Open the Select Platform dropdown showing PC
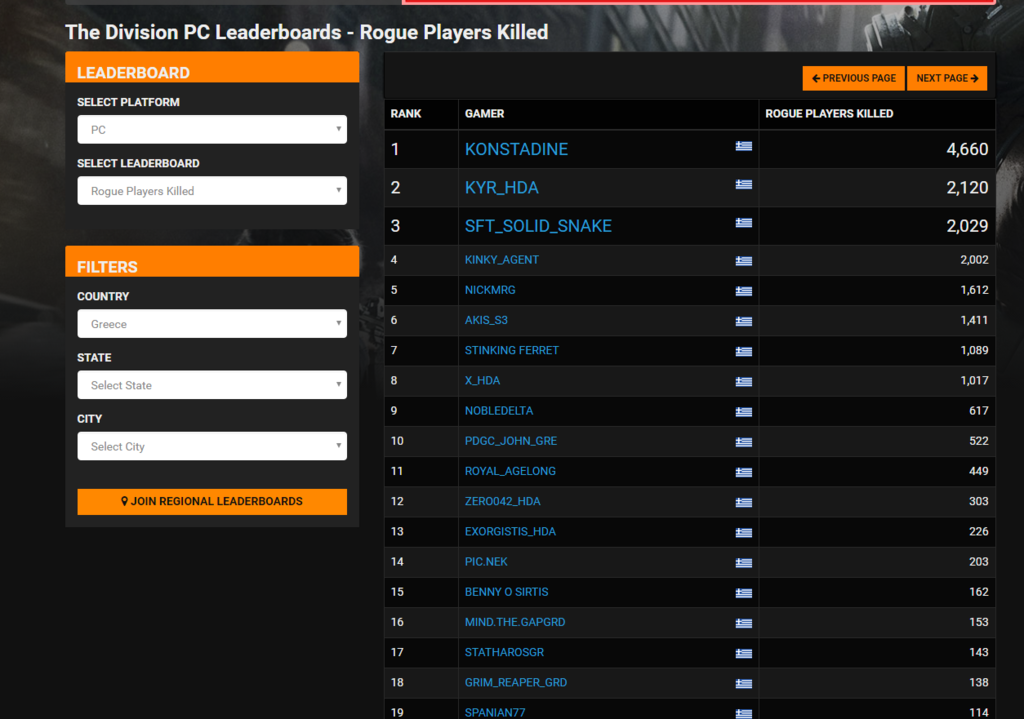Screen dimensions: 1024x719 pos(212,130)
